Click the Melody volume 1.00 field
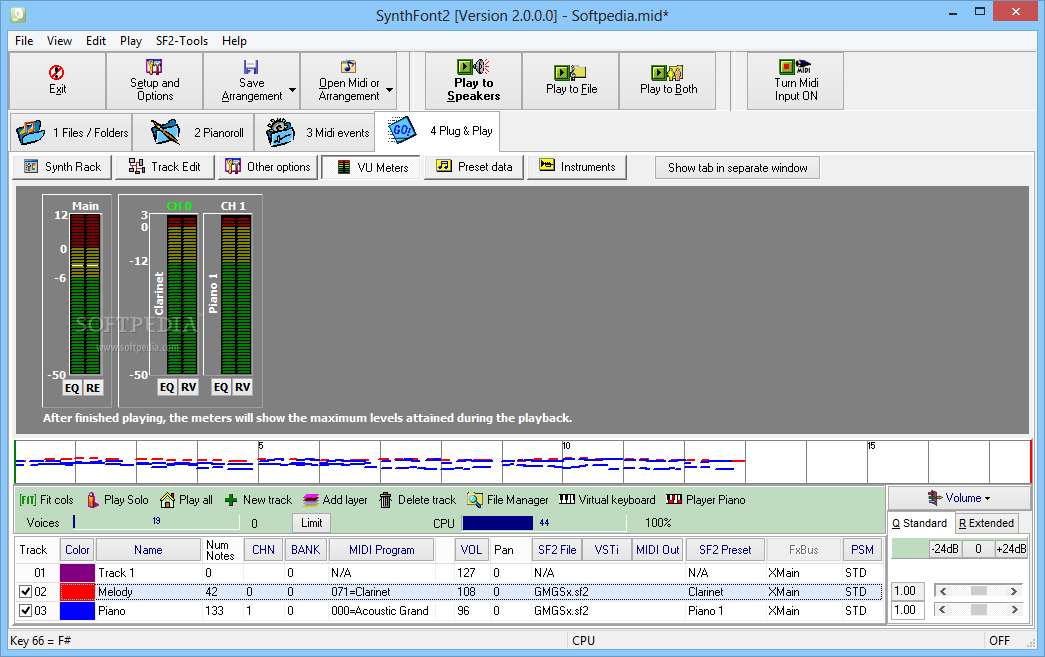Screen dimensions: 1045x657 click(907, 591)
